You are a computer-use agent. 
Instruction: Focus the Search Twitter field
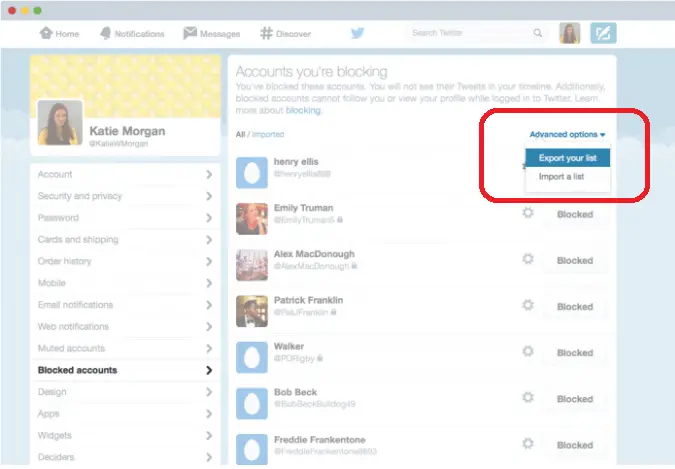click(477, 33)
